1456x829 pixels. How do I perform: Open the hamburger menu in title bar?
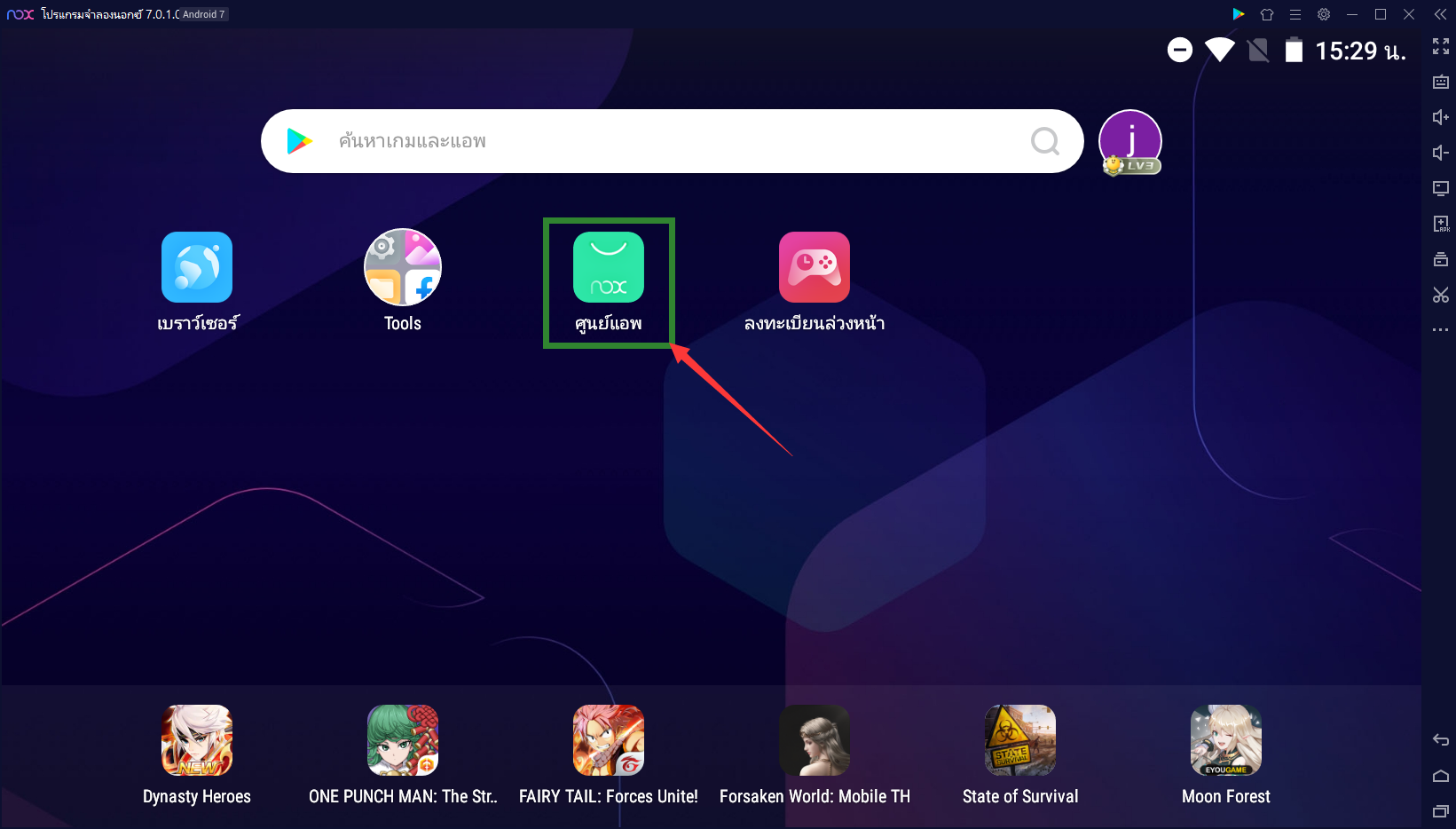coord(1295,14)
